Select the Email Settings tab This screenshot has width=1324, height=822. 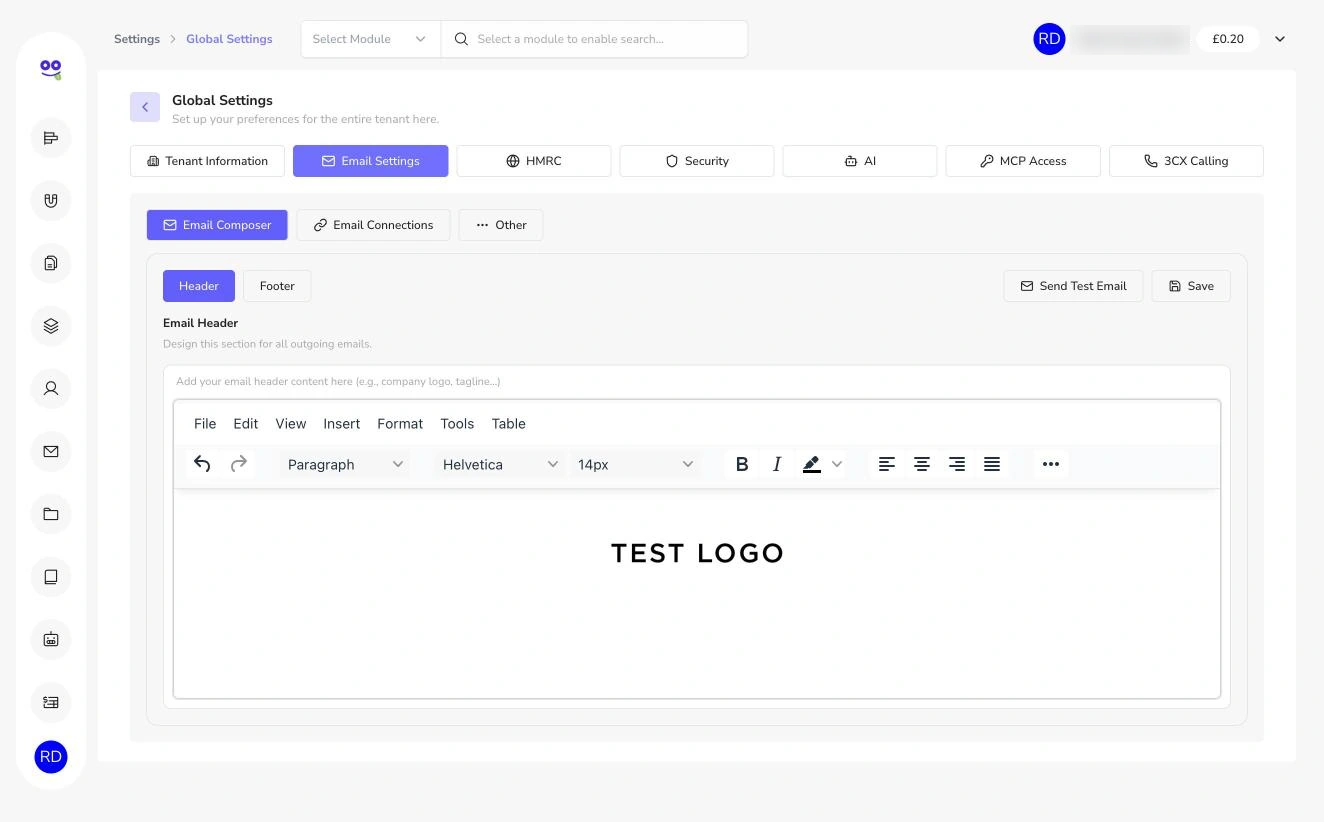click(370, 161)
